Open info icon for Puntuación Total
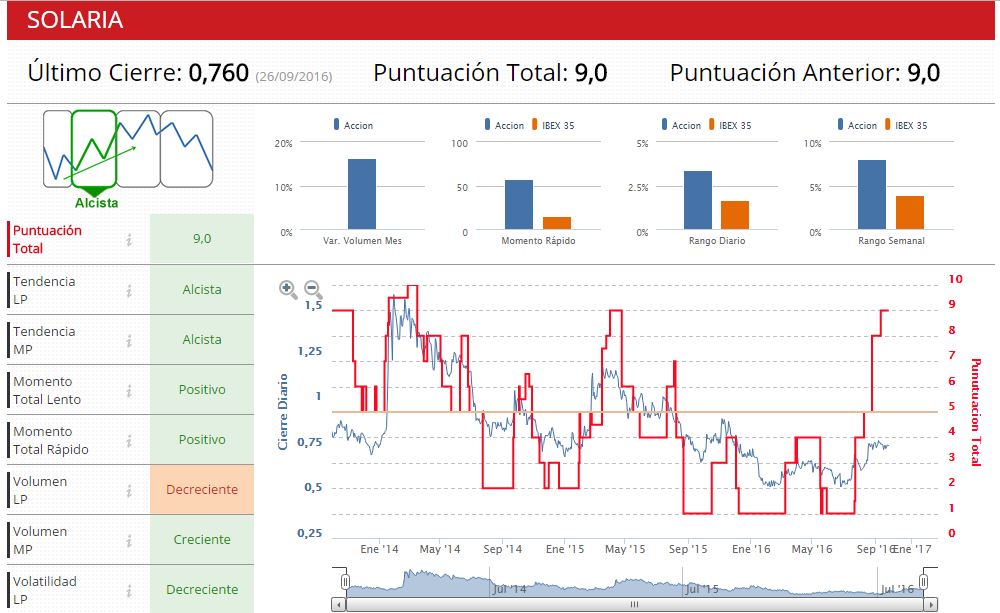Screen dimensions: 1000x613 129,240
